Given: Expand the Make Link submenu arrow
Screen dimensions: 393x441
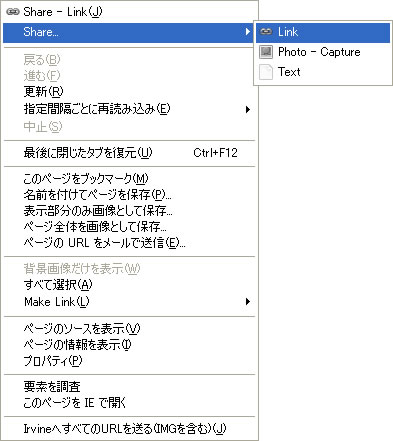Looking at the screenshot, I should pyautogui.click(x=247, y=302).
